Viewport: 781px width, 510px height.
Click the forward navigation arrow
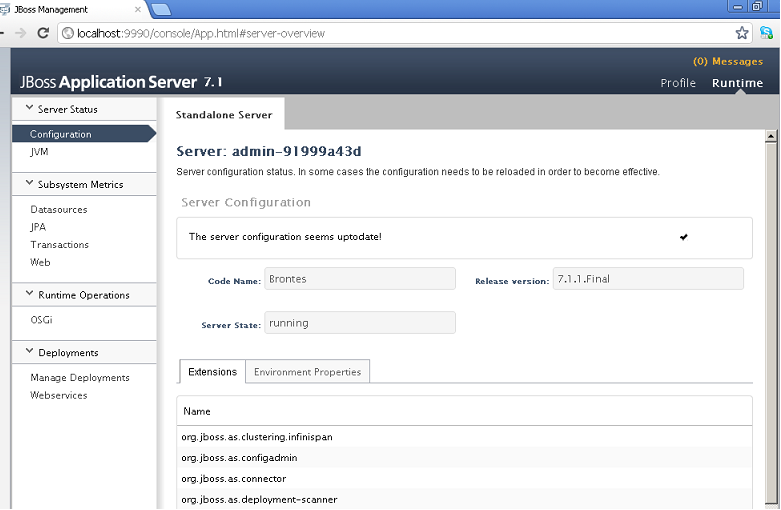click(18, 33)
